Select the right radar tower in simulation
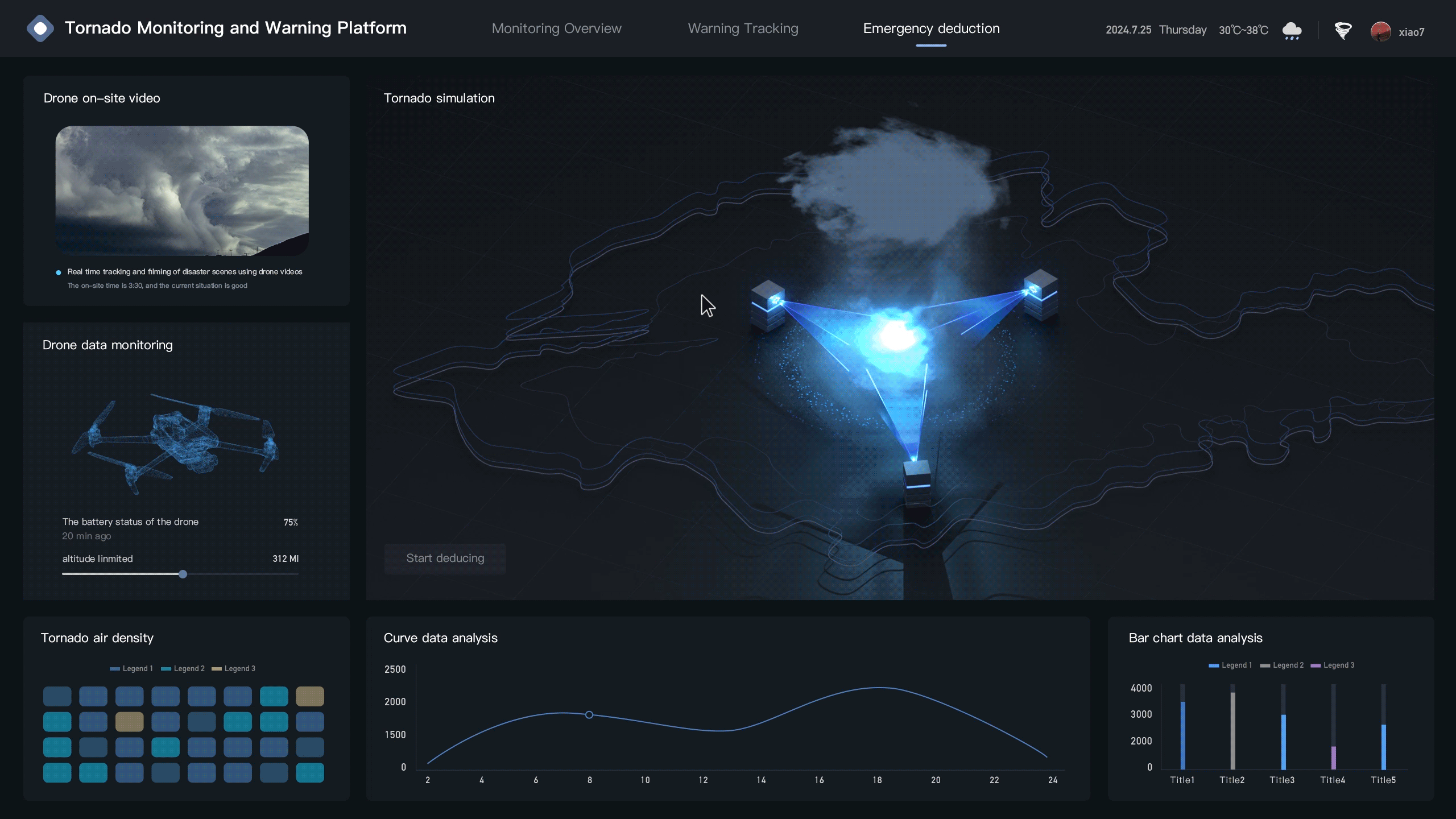This screenshot has width=1456, height=819. (1040, 295)
